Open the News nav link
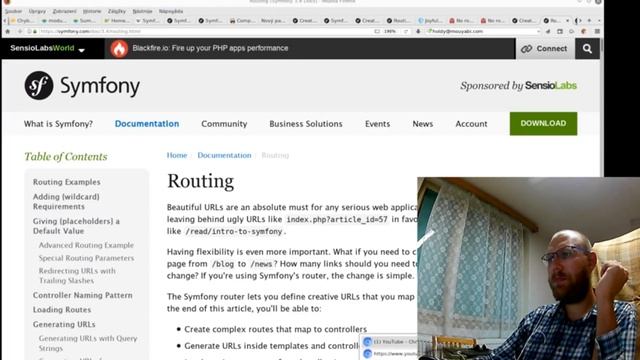 click(423, 124)
